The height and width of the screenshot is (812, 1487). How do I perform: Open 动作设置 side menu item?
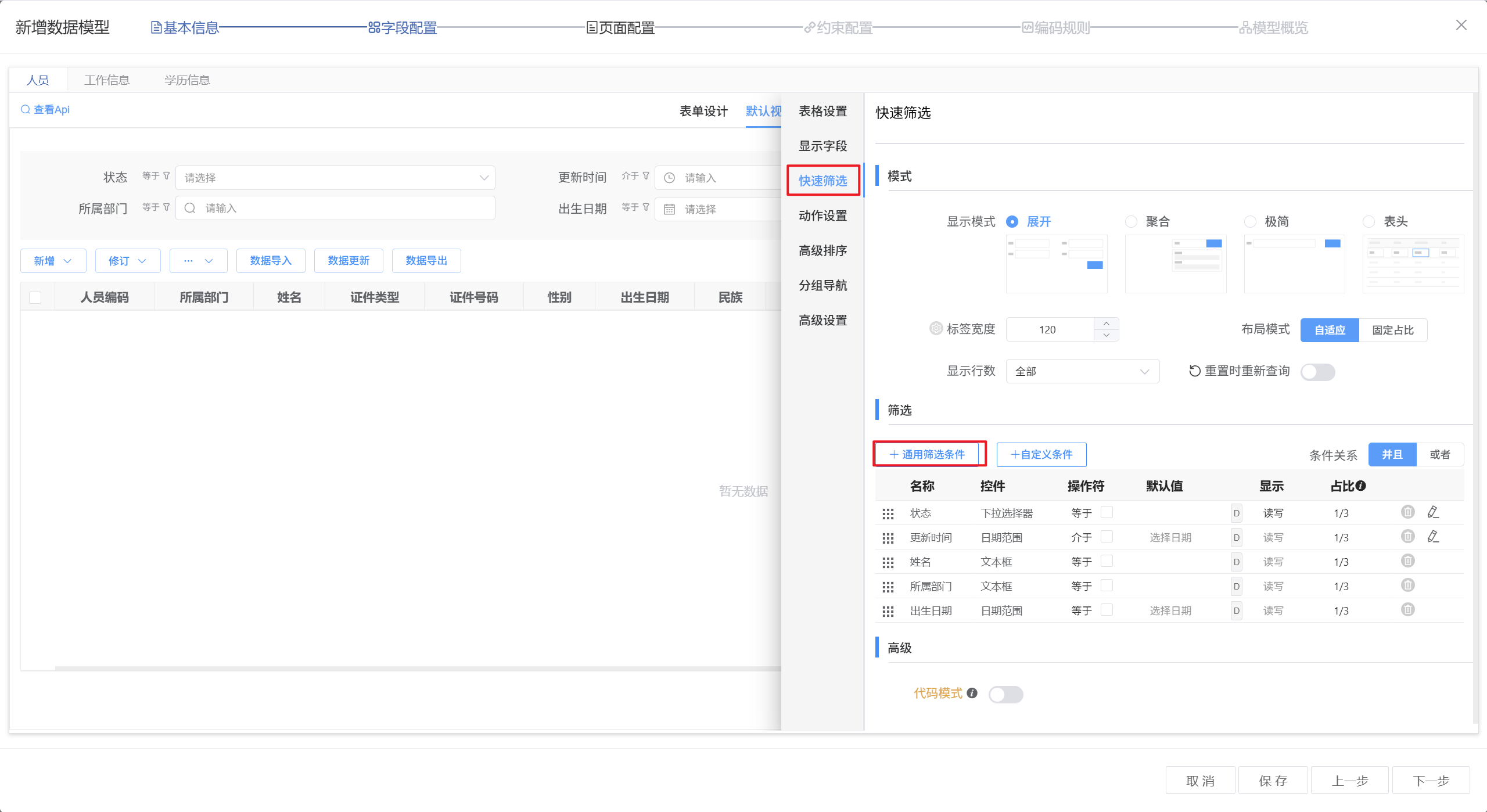pos(822,215)
